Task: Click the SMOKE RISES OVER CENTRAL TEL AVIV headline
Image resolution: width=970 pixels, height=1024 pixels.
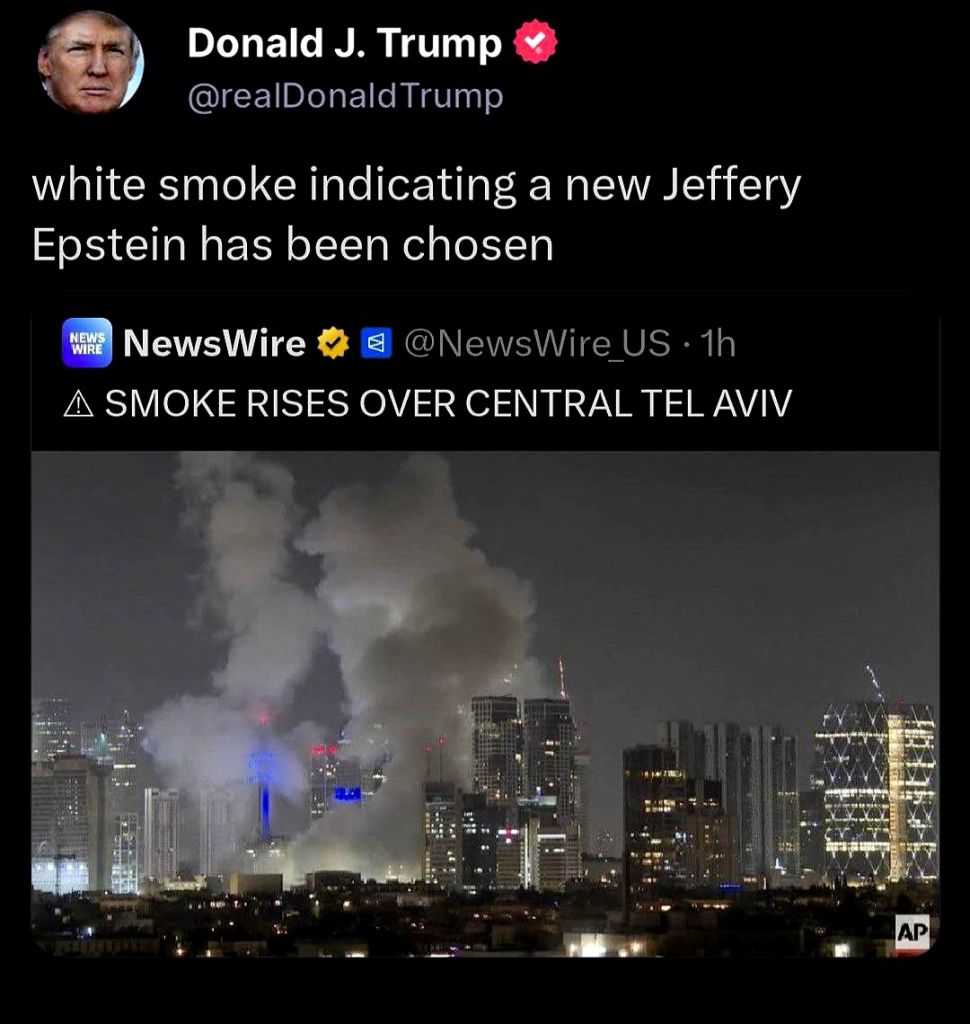Action: 448,403
